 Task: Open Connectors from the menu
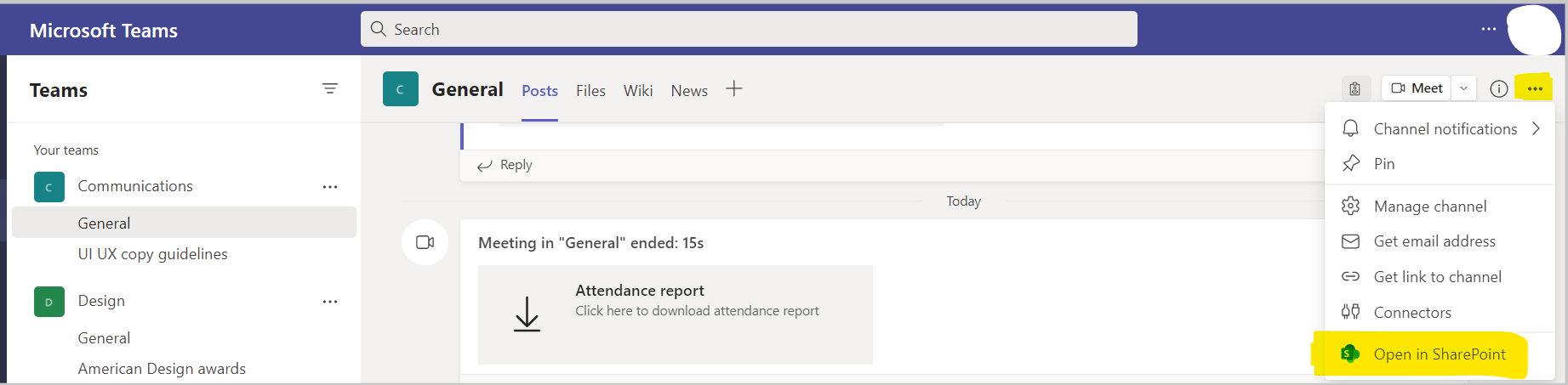[x=1442, y=312]
